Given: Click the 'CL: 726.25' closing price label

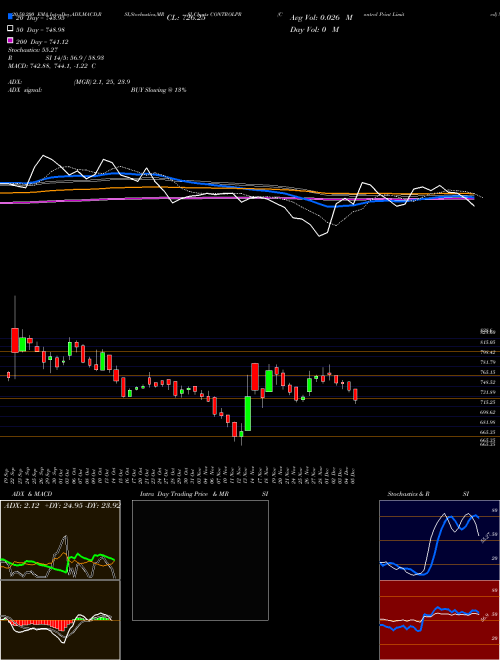Looking at the screenshot, I should [x=186, y=18].
